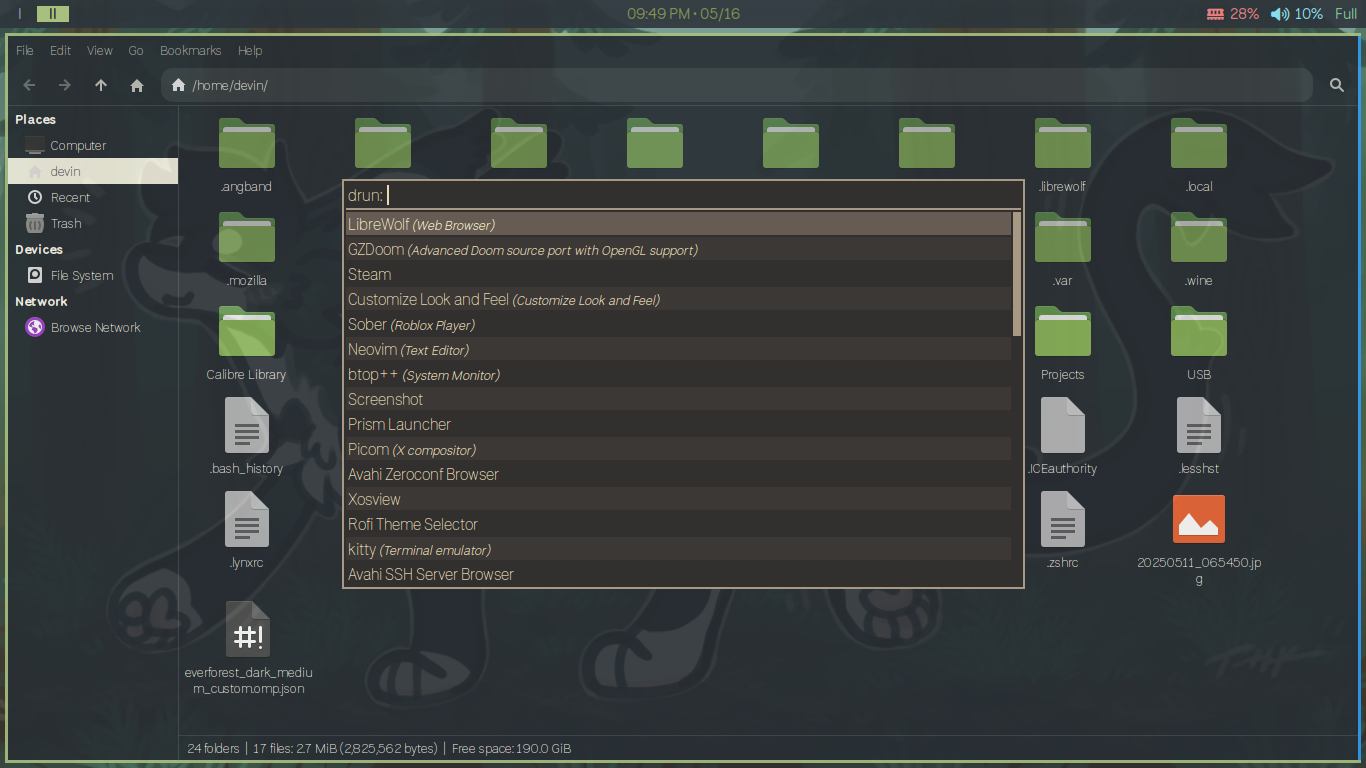1366x768 pixels.
Task: Select File System under Devices
Action: click(81, 276)
